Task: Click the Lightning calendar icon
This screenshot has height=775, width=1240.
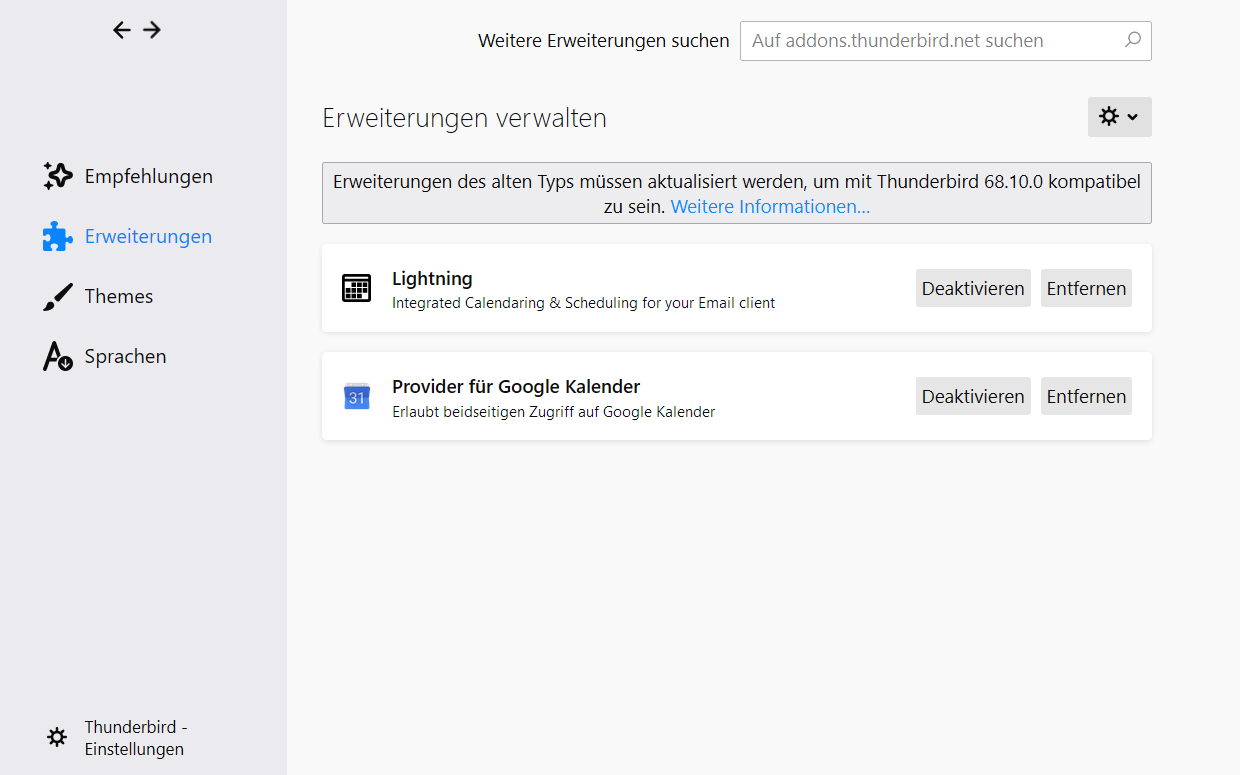Action: click(356, 288)
